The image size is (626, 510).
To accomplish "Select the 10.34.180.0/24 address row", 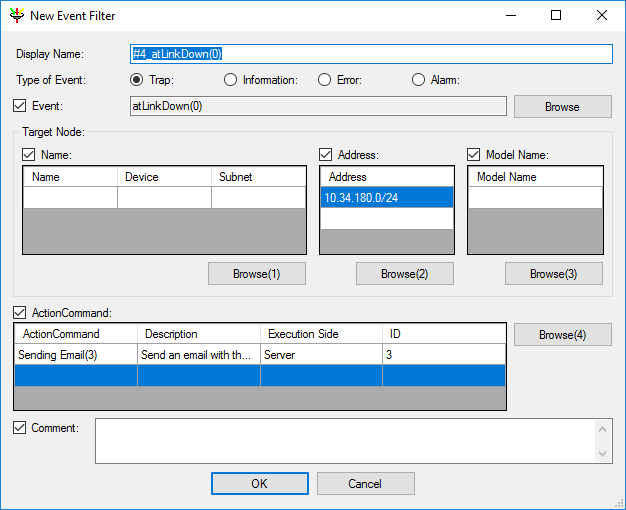I will [387, 197].
